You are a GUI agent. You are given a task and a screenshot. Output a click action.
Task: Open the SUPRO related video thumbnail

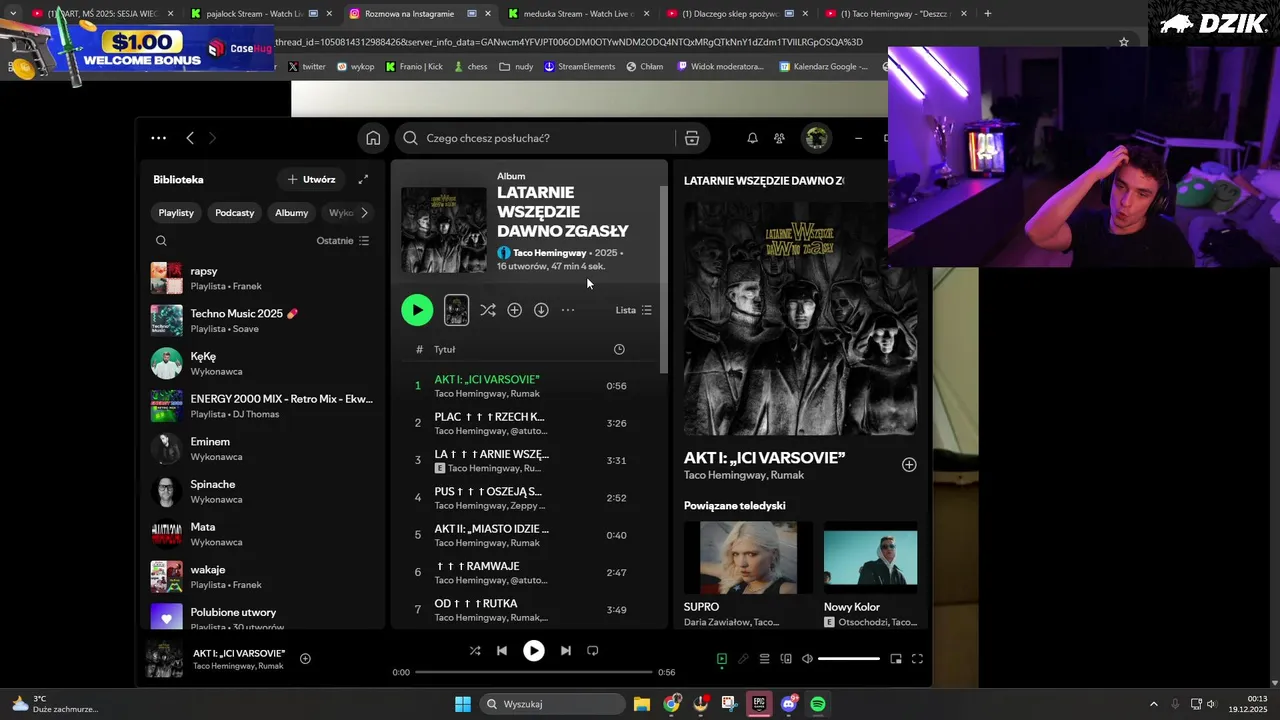pos(748,557)
